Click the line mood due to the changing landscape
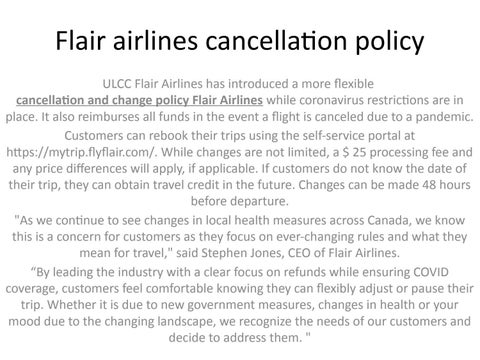This screenshot has height=360, width=480. 240,322
